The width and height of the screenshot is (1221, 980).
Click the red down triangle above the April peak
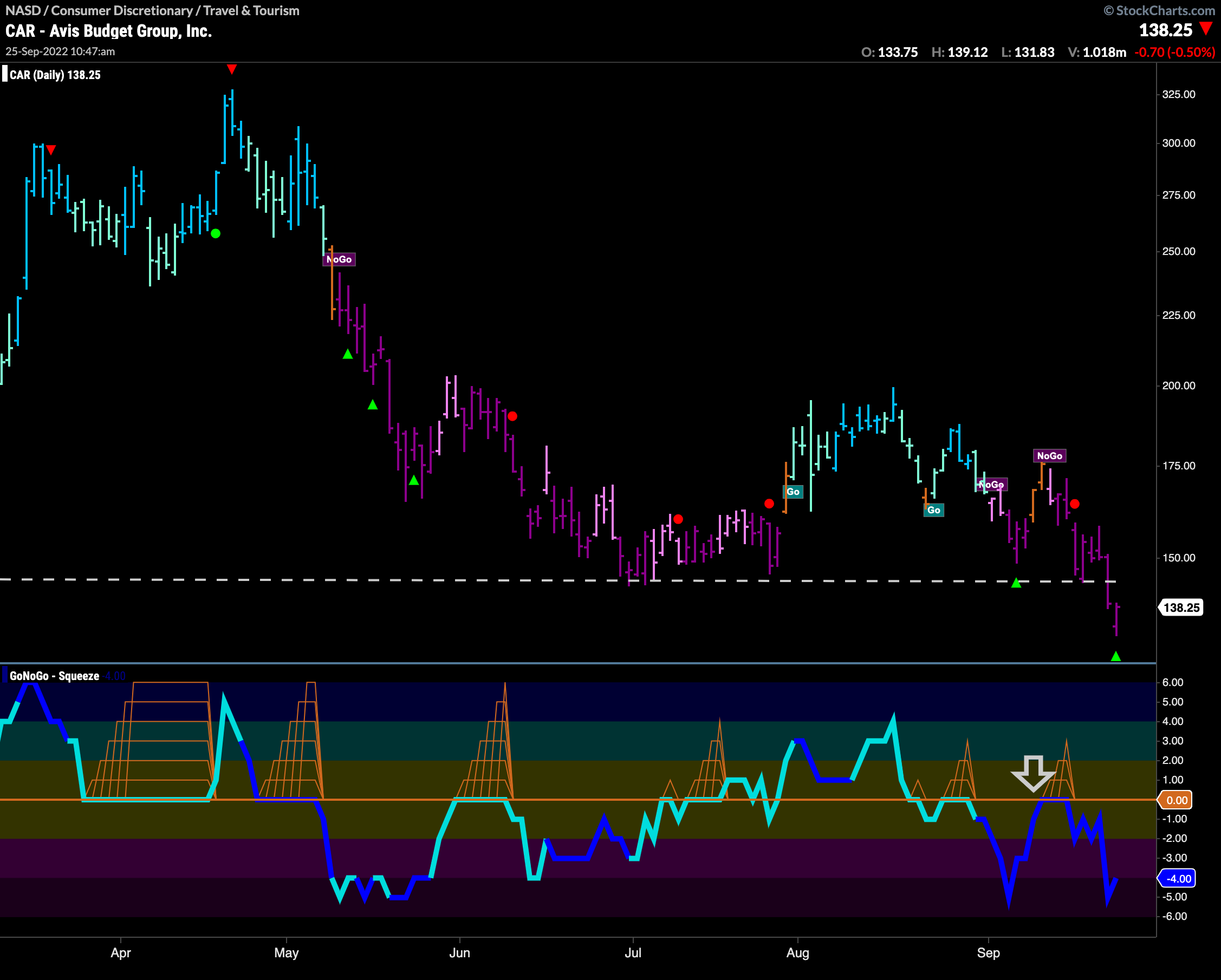click(232, 69)
